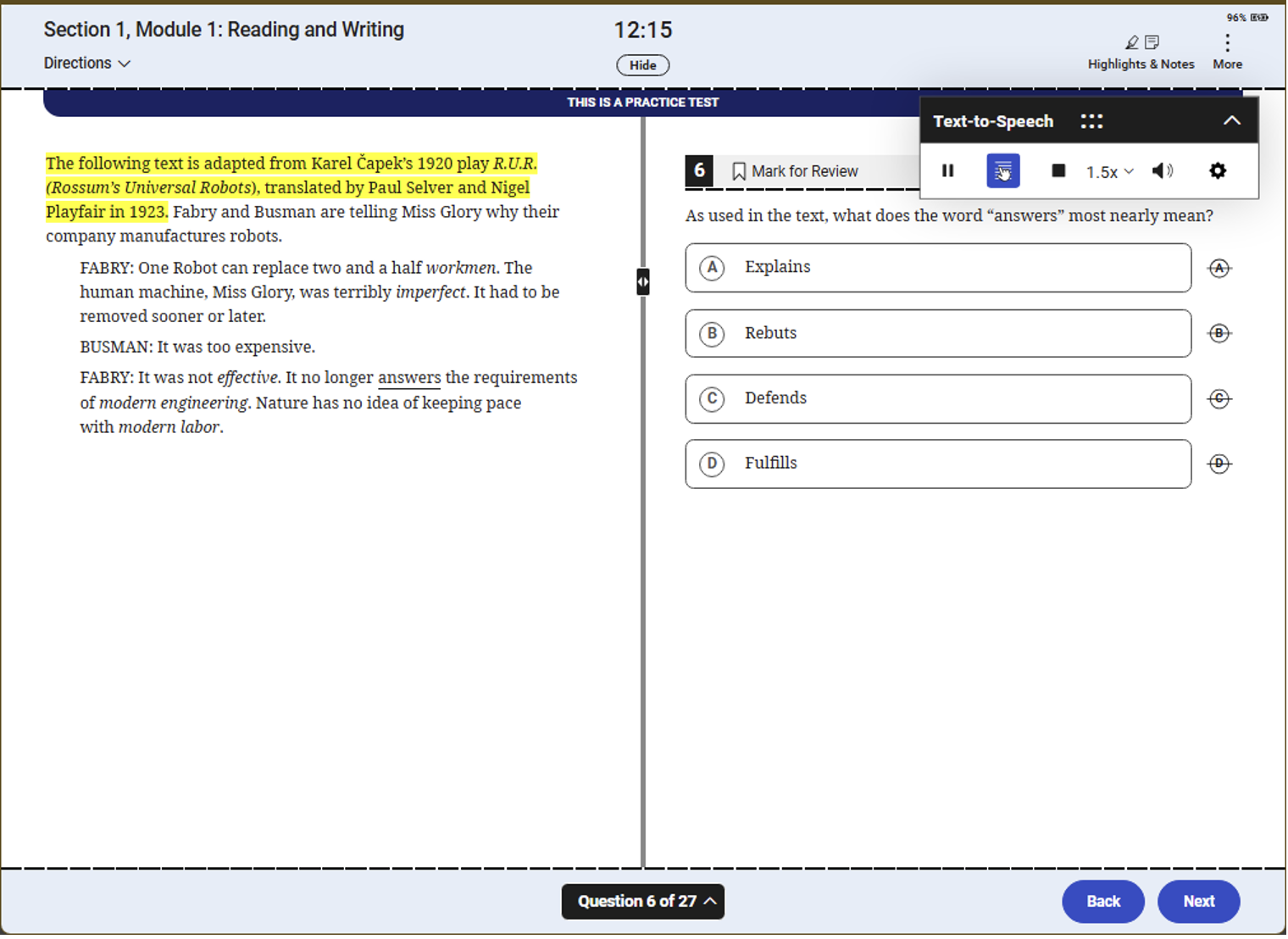Image resolution: width=1288 pixels, height=939 pixels.
Task: Click the passage divider handle
Action: pos(642,281)
